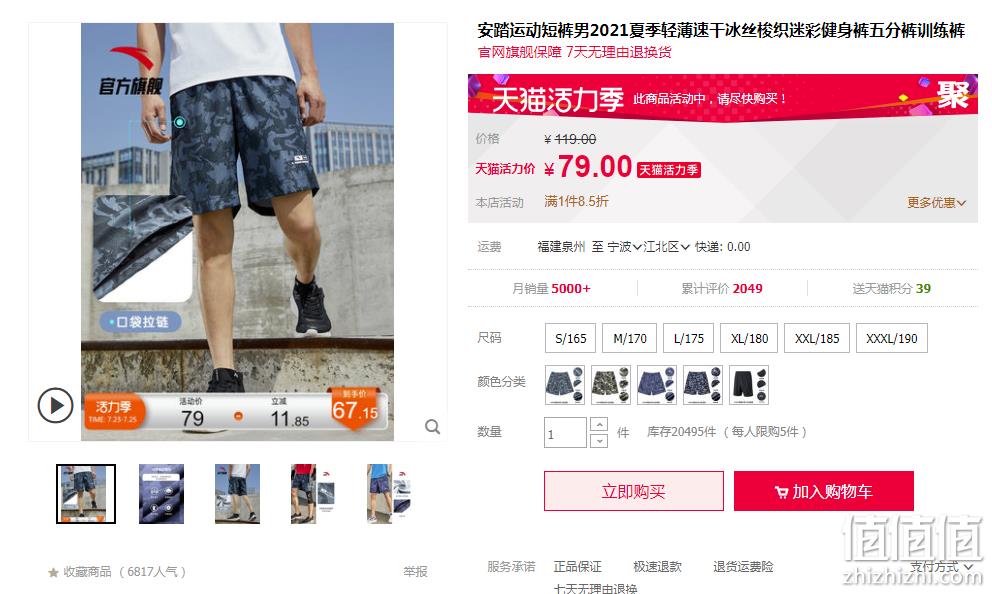Screen dimensions: 992x594
Task: Expand 更多优惠 offers dropdown
Action: [936, 202]
